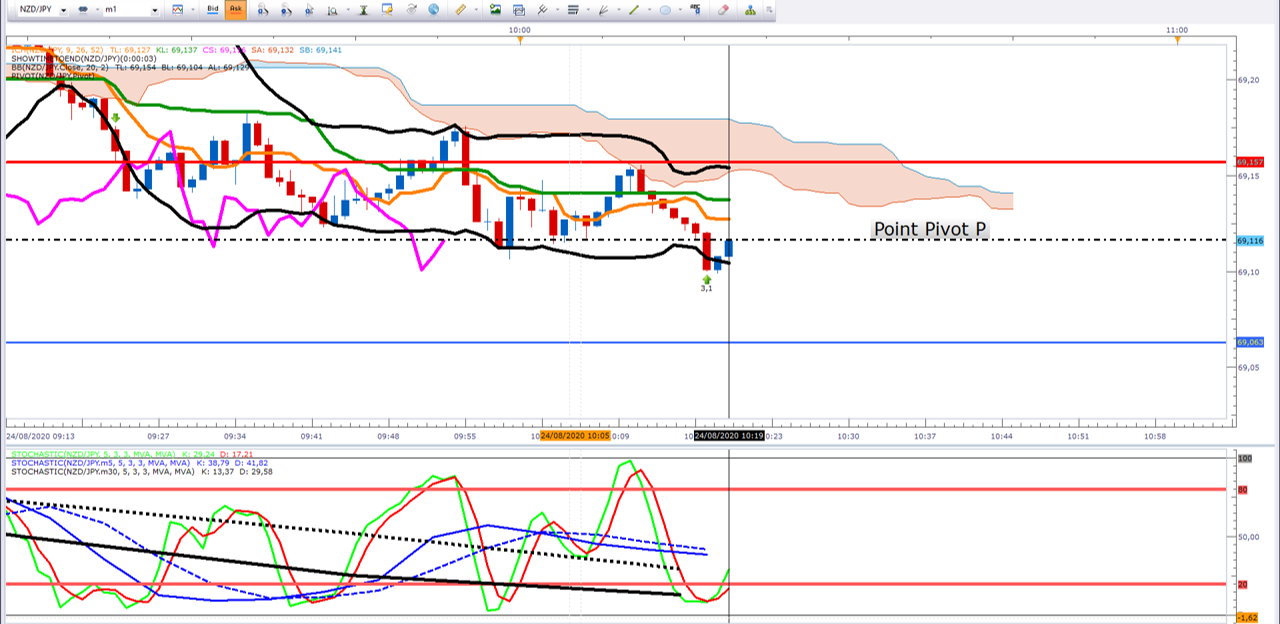Click the red 69,157 price label
The height and width of the screenshot is (624, 1280).
pyautogui.click(x=1250, y=162)
